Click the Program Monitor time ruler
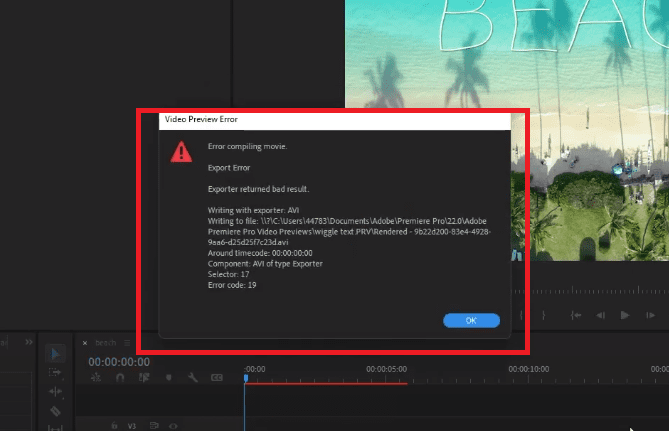669x431 pixels. click(590, 291)
